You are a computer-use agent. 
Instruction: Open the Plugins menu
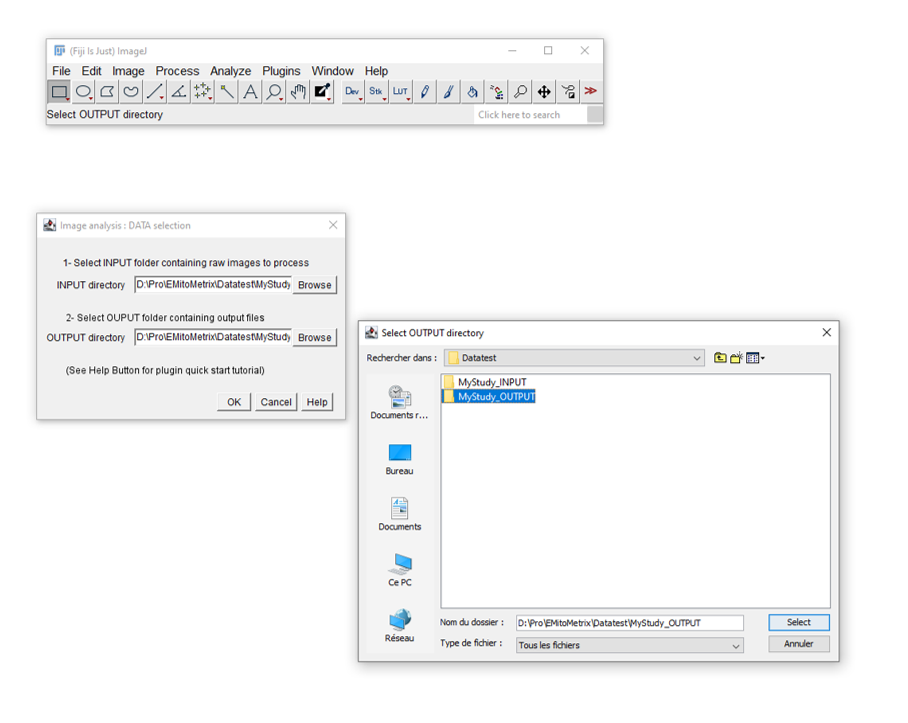coord(281,71)
